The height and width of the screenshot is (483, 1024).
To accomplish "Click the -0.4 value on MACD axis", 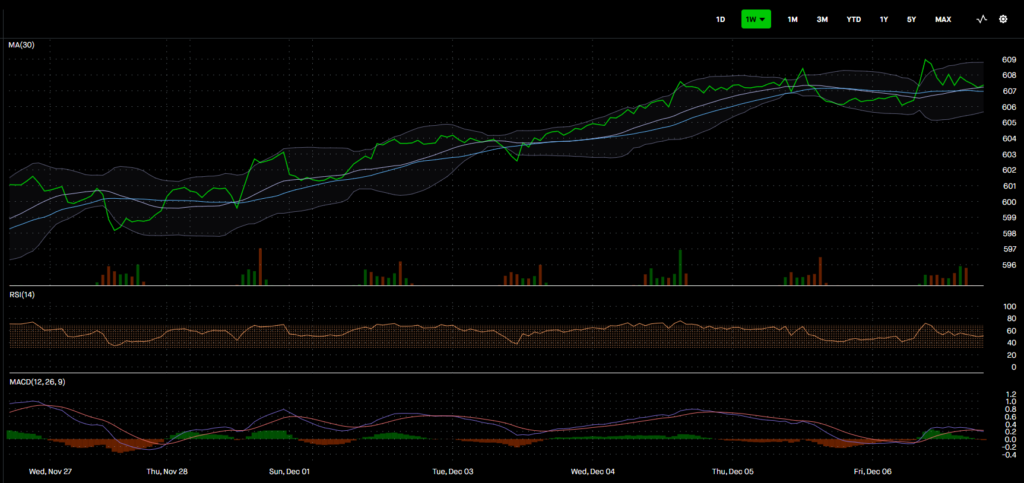I will pyautogui.click(x=1009, y=455).
